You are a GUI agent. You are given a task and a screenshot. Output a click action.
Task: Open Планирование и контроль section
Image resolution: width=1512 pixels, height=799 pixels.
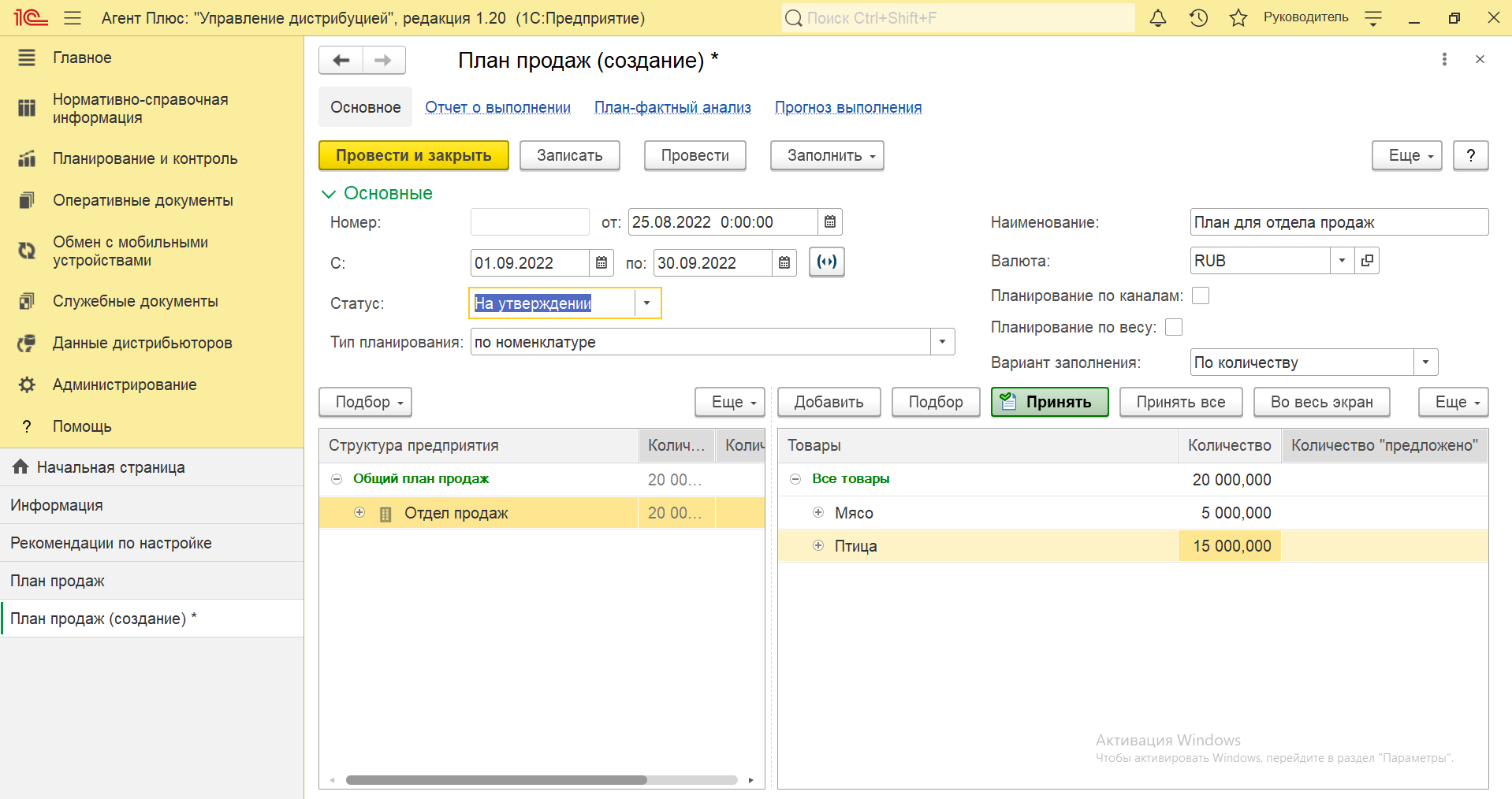click(145, 158)
